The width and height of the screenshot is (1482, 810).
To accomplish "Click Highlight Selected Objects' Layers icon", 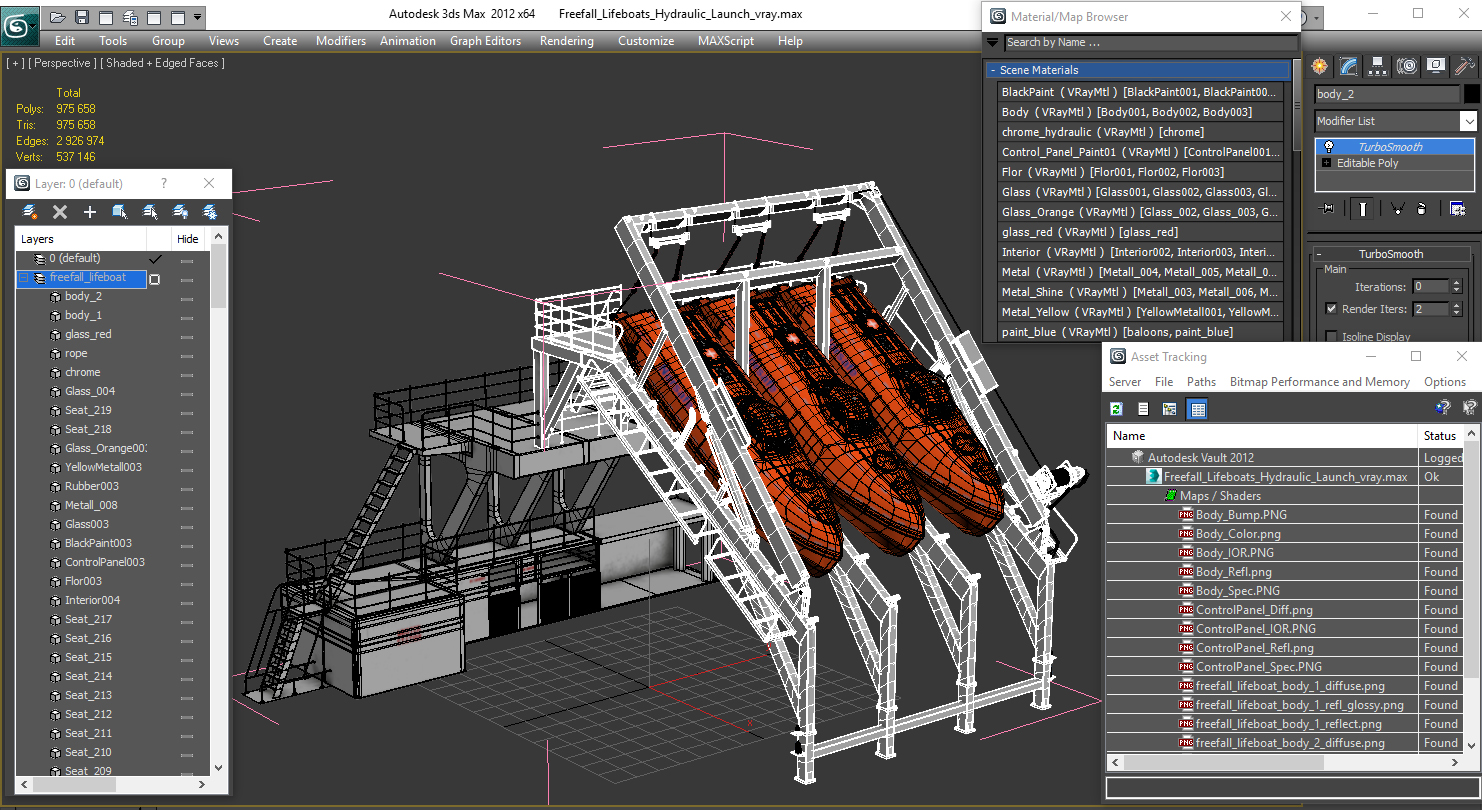I will tap(150, 212).
